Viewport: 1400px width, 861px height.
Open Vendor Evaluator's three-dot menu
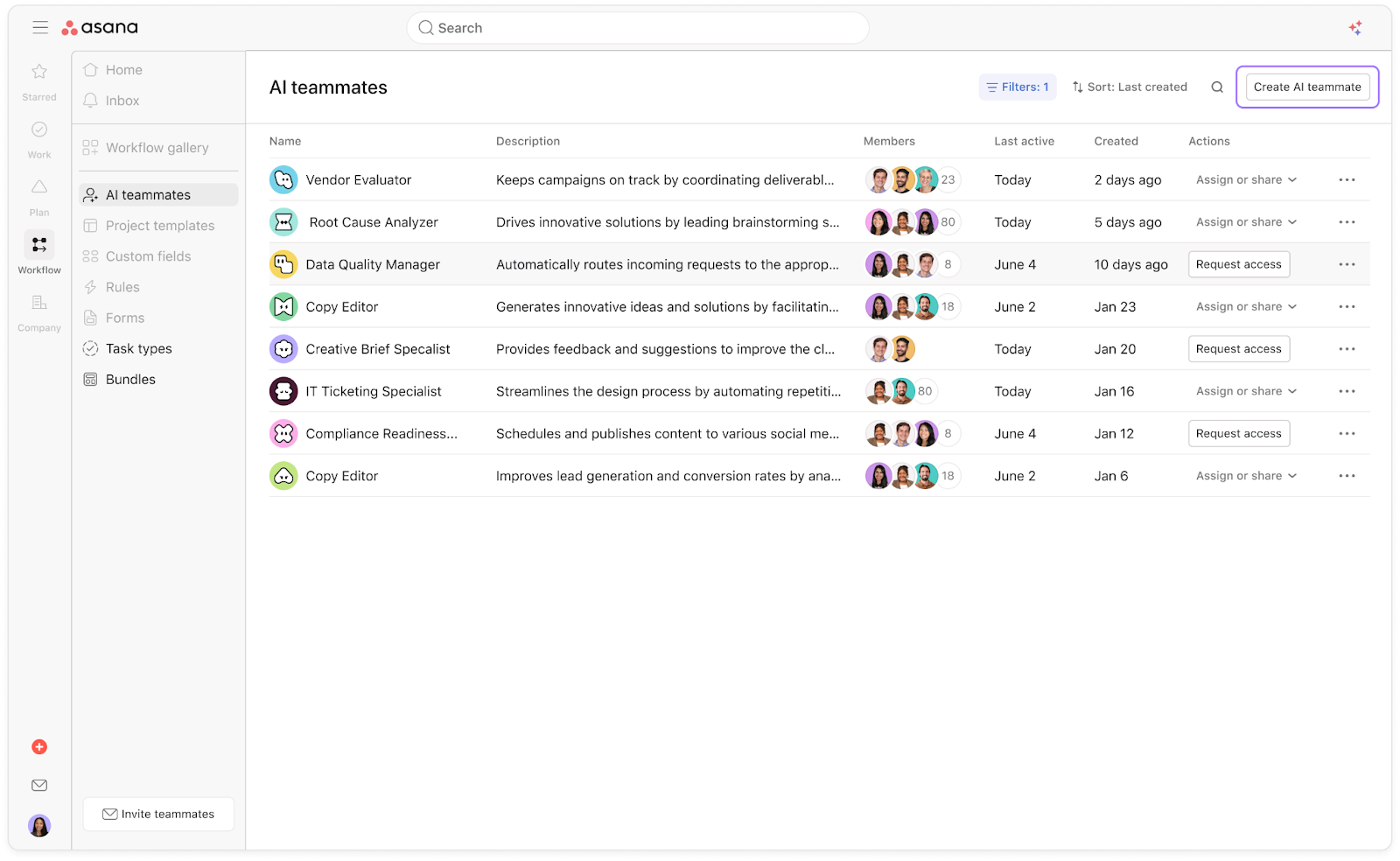pos(1347,180)
